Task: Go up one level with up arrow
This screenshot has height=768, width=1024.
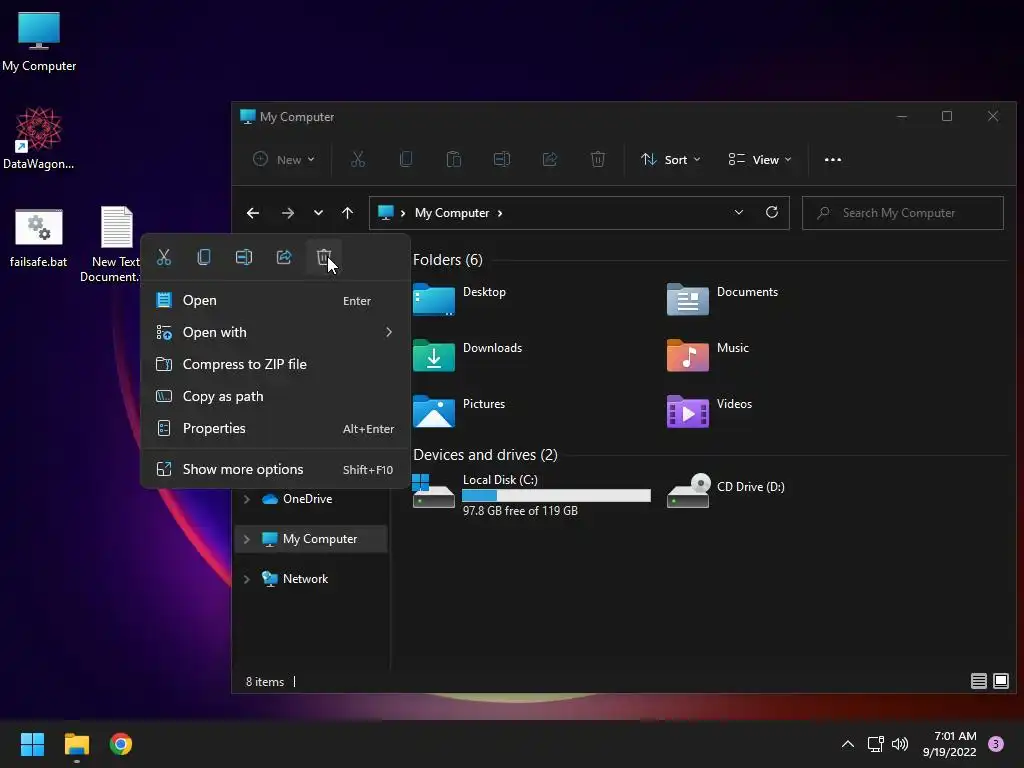Action: [347, 214]
